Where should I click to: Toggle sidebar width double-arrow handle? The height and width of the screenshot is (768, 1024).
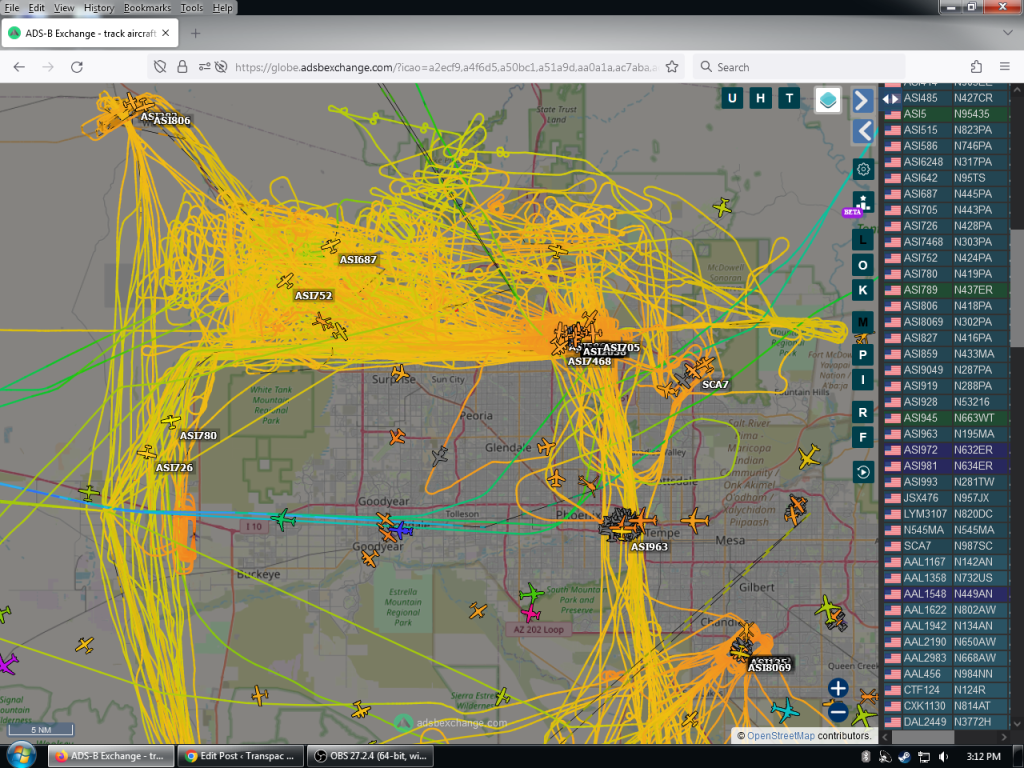[889, 99]
